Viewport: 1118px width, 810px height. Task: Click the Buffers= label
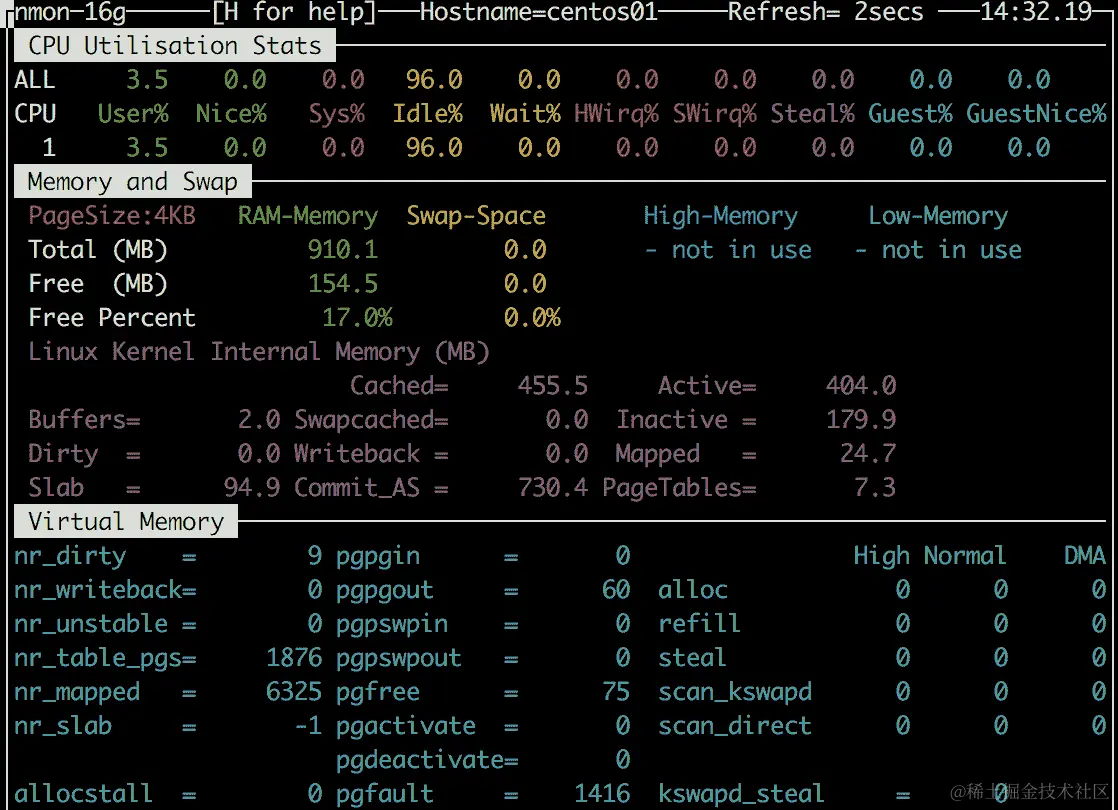pos(84,419)
